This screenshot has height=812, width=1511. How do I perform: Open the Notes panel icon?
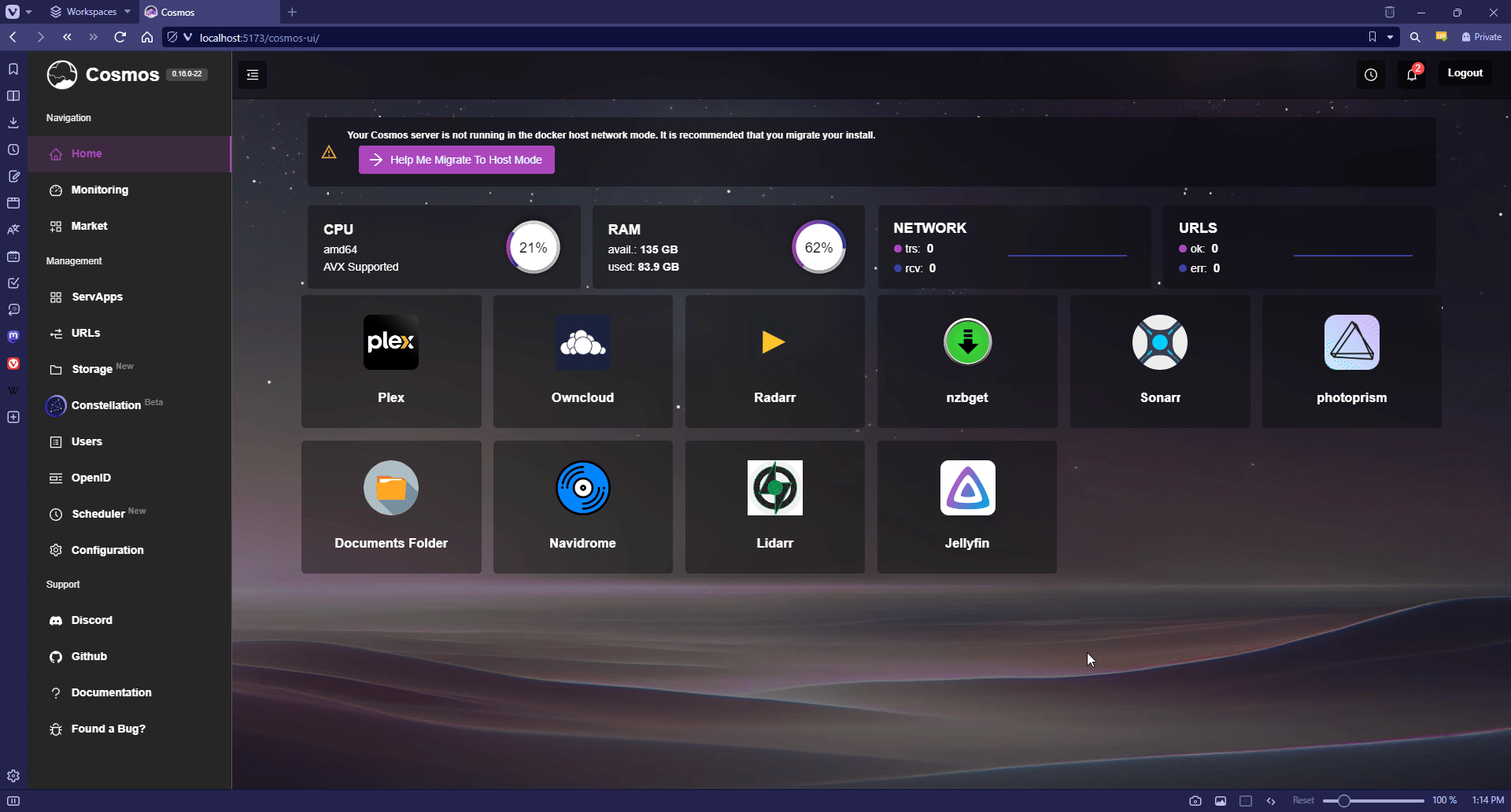point(13,176)
